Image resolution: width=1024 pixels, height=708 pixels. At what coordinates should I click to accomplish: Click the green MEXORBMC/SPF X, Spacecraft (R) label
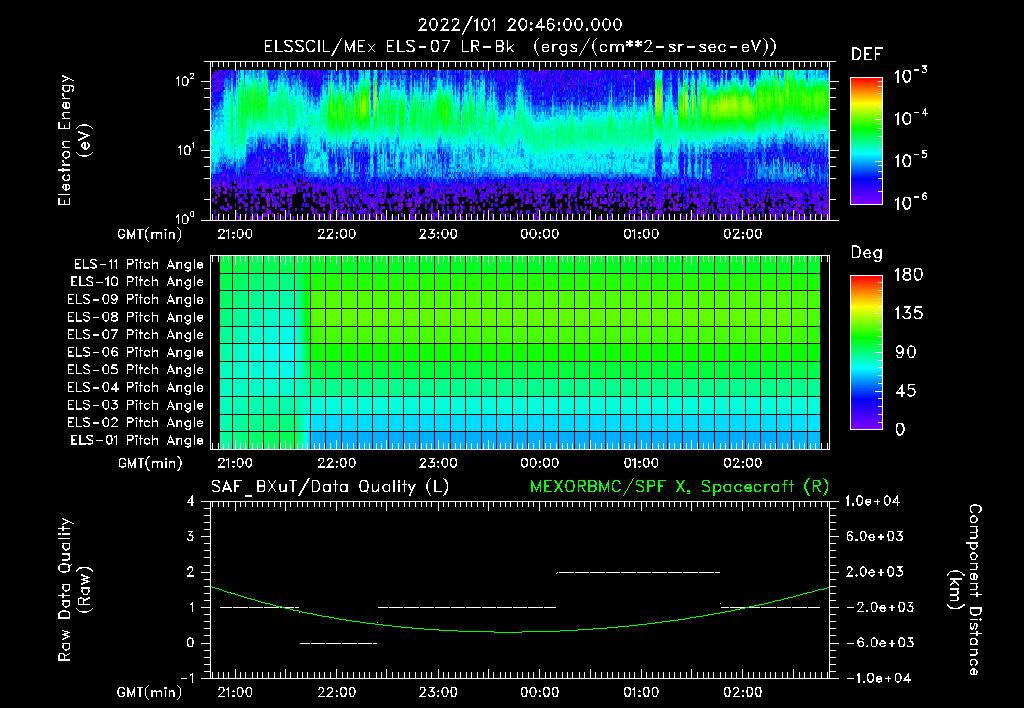(x=679, y=487)
